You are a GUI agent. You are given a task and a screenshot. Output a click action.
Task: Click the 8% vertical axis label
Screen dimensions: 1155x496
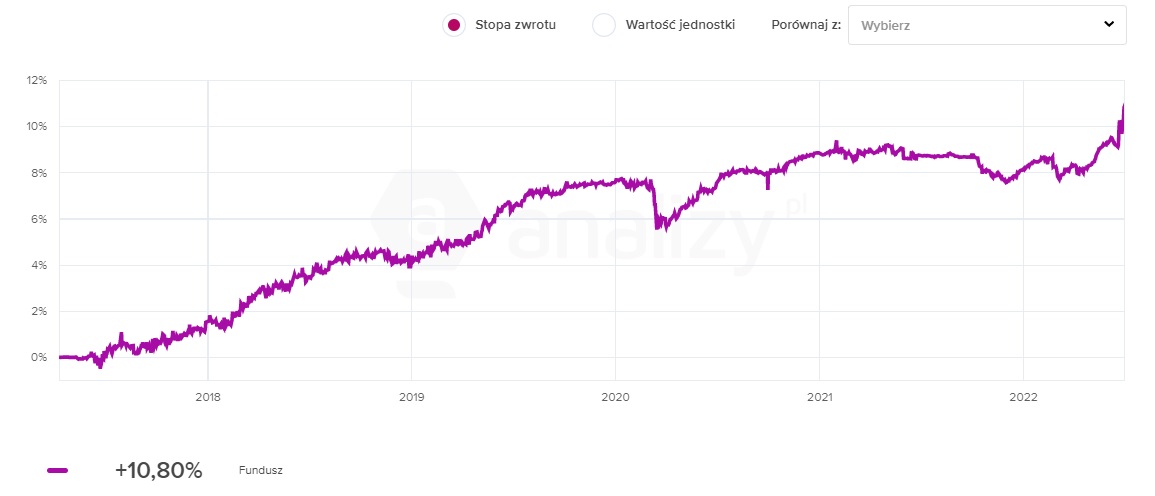[39, 172]
